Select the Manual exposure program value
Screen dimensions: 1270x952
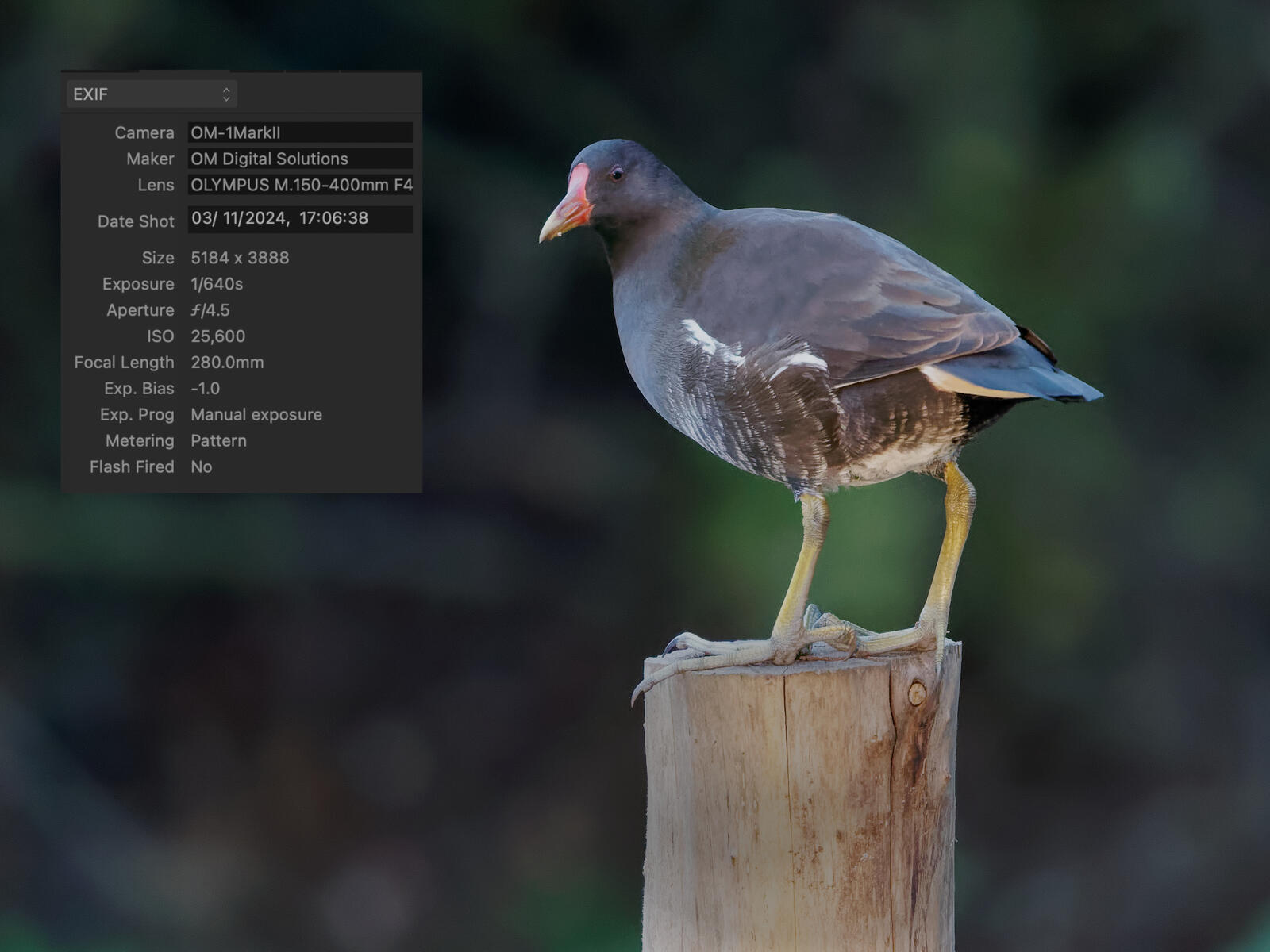pos(256,415)
